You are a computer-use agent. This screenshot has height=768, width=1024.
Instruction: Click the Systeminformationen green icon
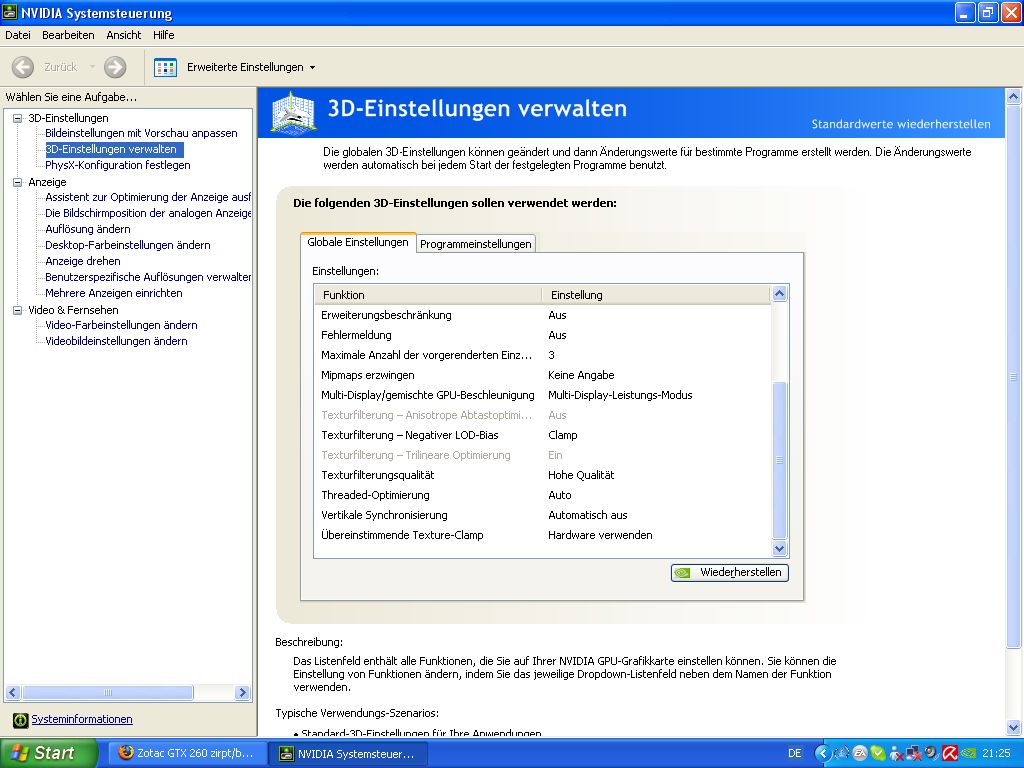coord(20,720)
